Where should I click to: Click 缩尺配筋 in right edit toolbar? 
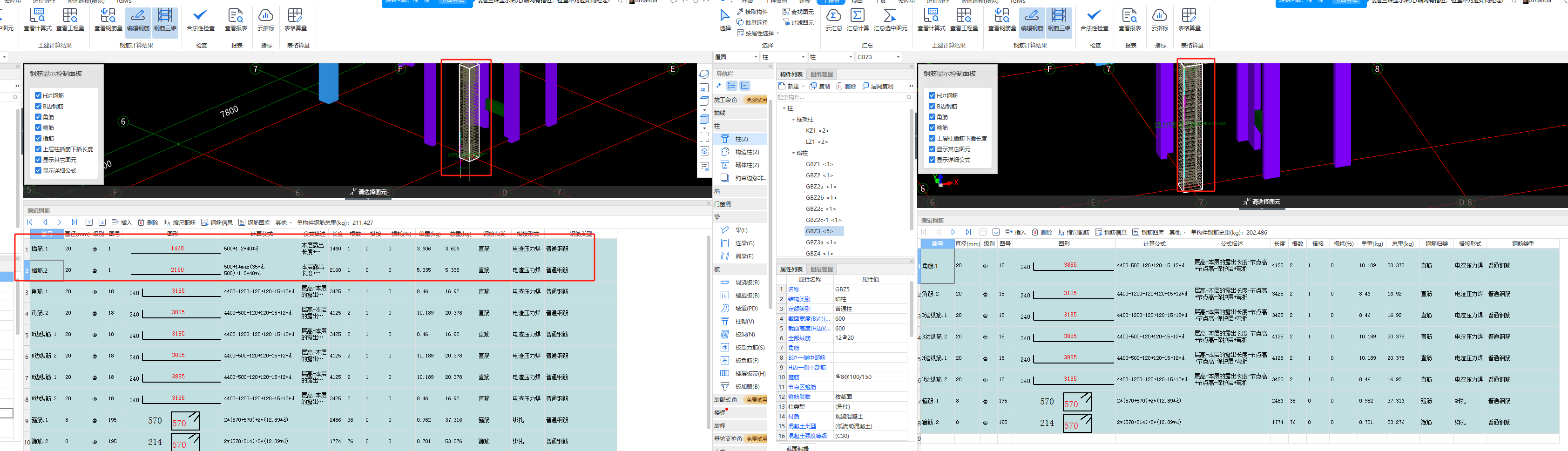[1073, 233]
